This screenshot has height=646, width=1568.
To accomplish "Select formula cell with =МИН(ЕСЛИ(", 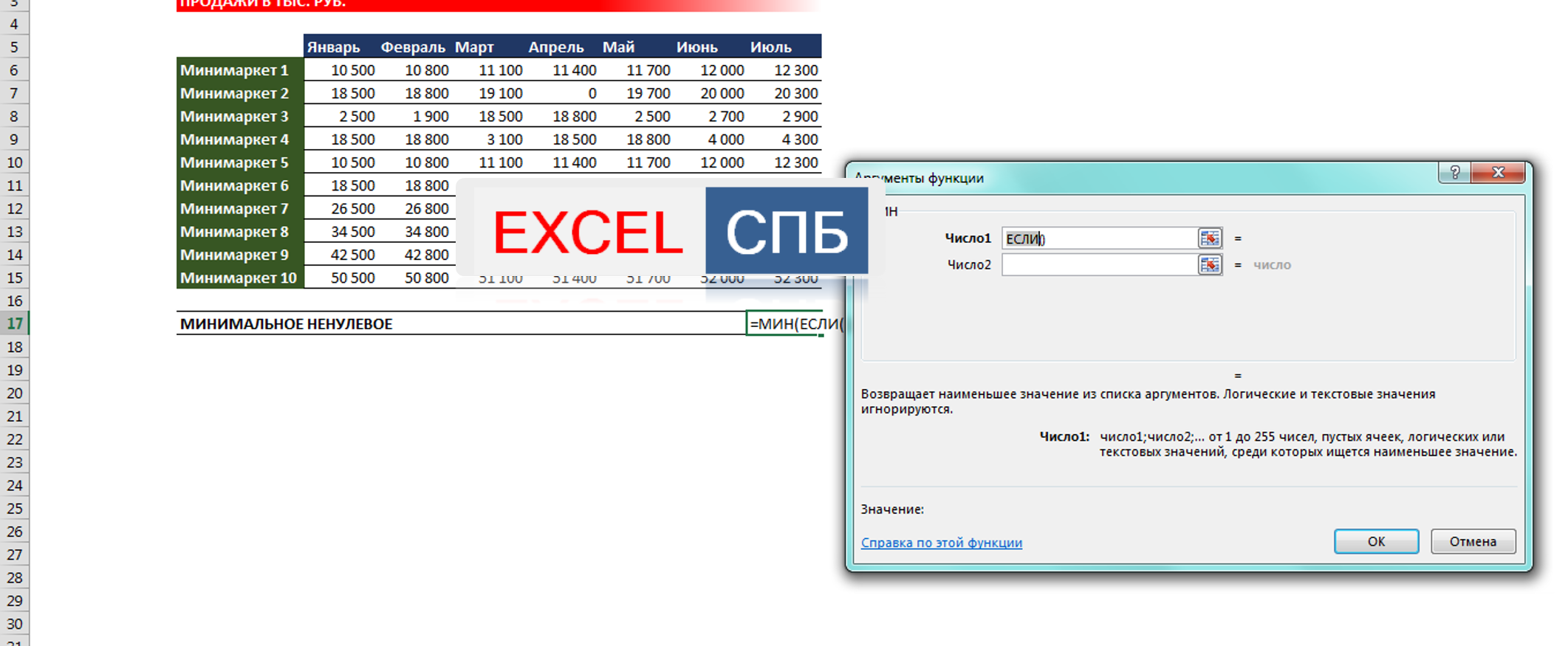I will 784,324.
